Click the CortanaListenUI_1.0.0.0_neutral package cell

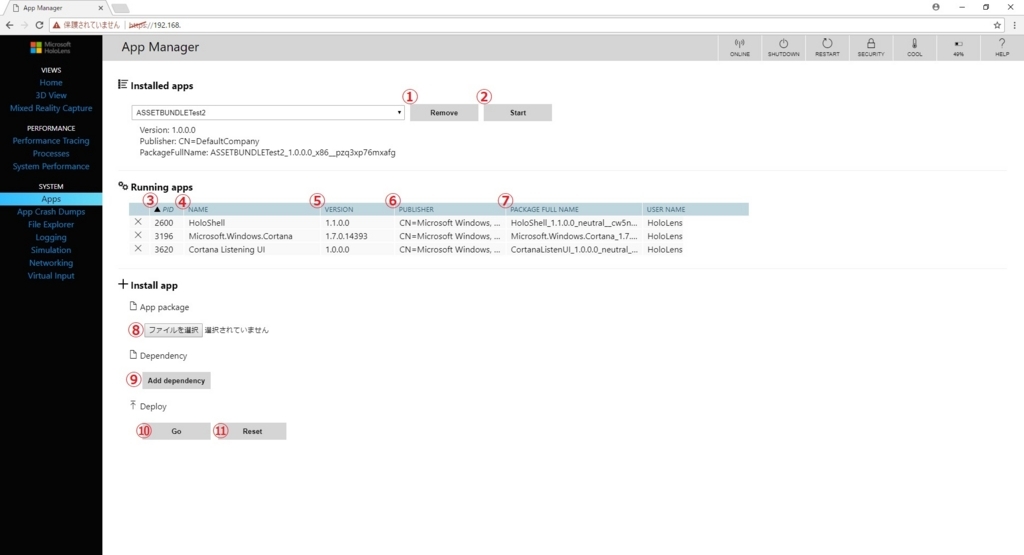573,249
